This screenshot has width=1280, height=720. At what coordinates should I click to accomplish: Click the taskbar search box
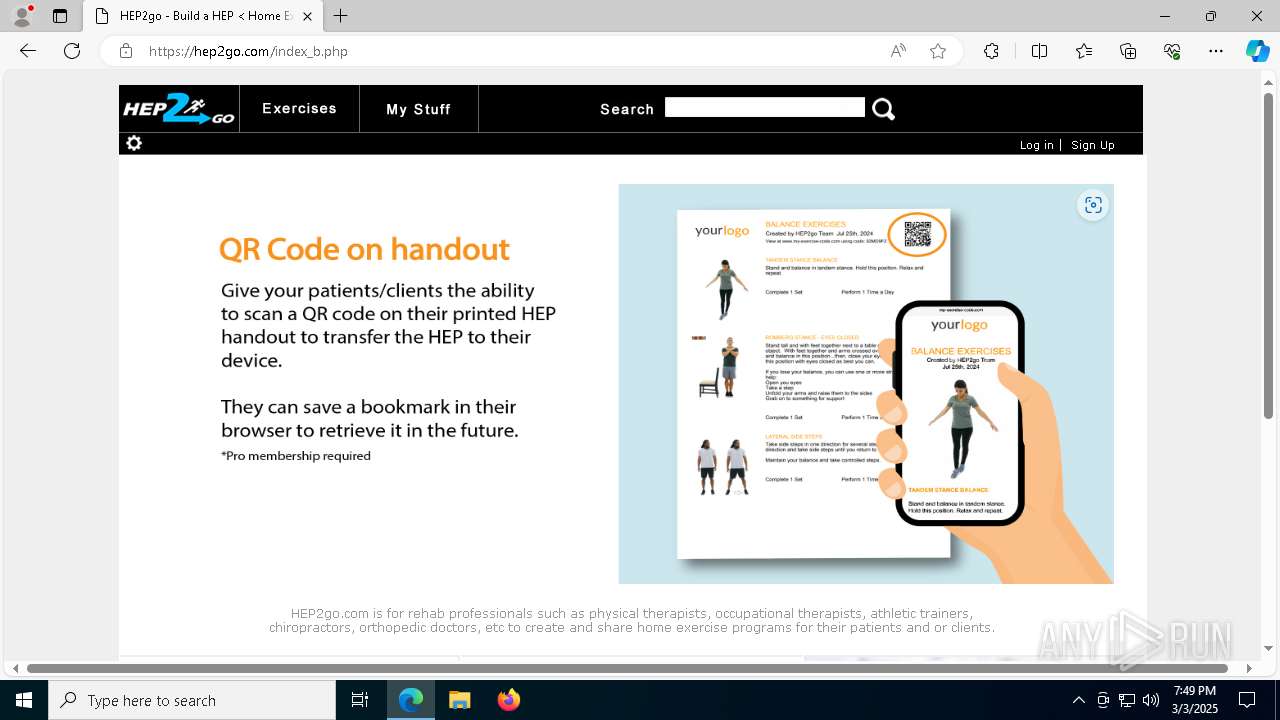tap(192, 700)
